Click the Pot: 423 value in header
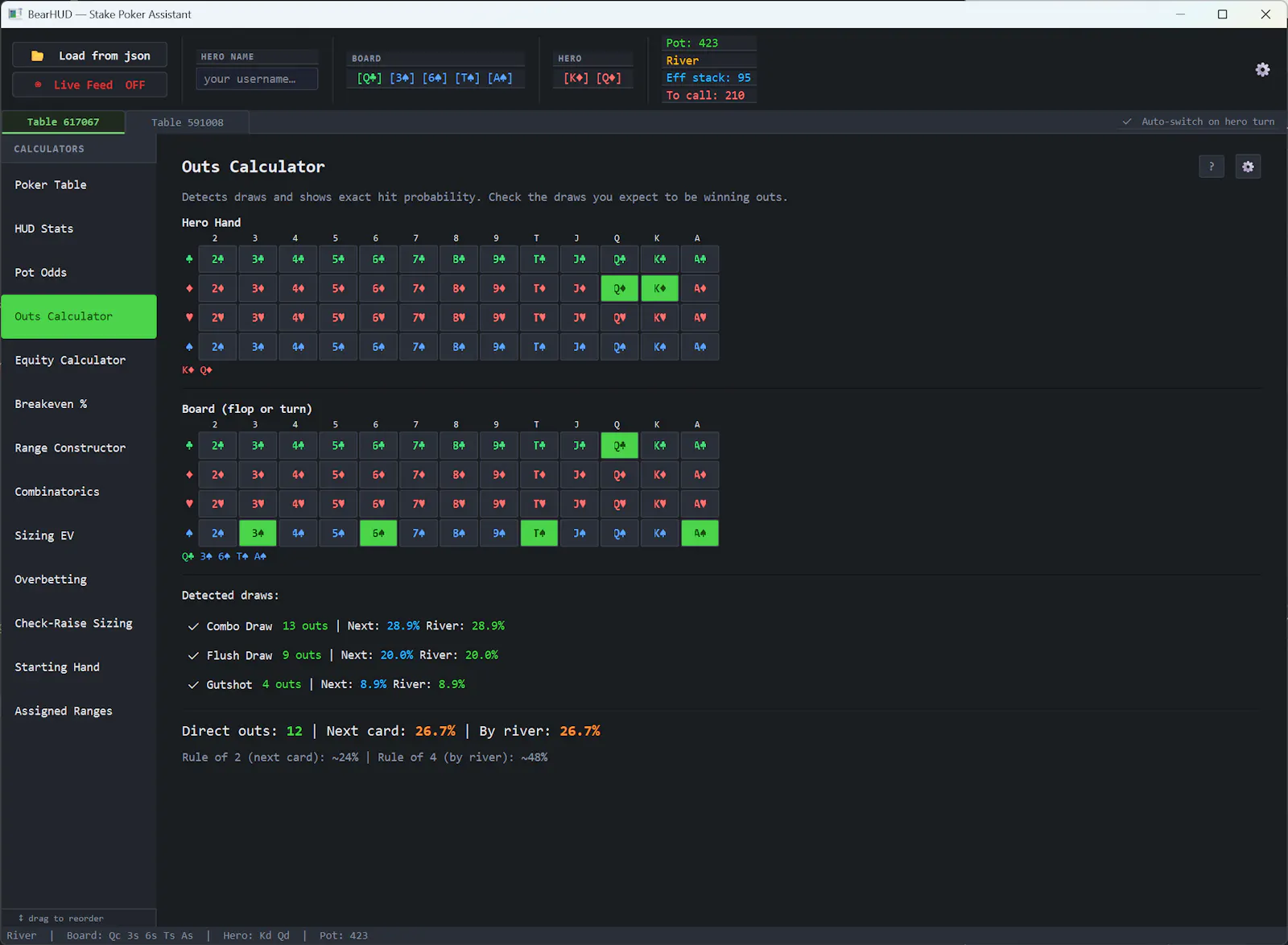Viewport: 1288px width, 945px height. [691, 43]
